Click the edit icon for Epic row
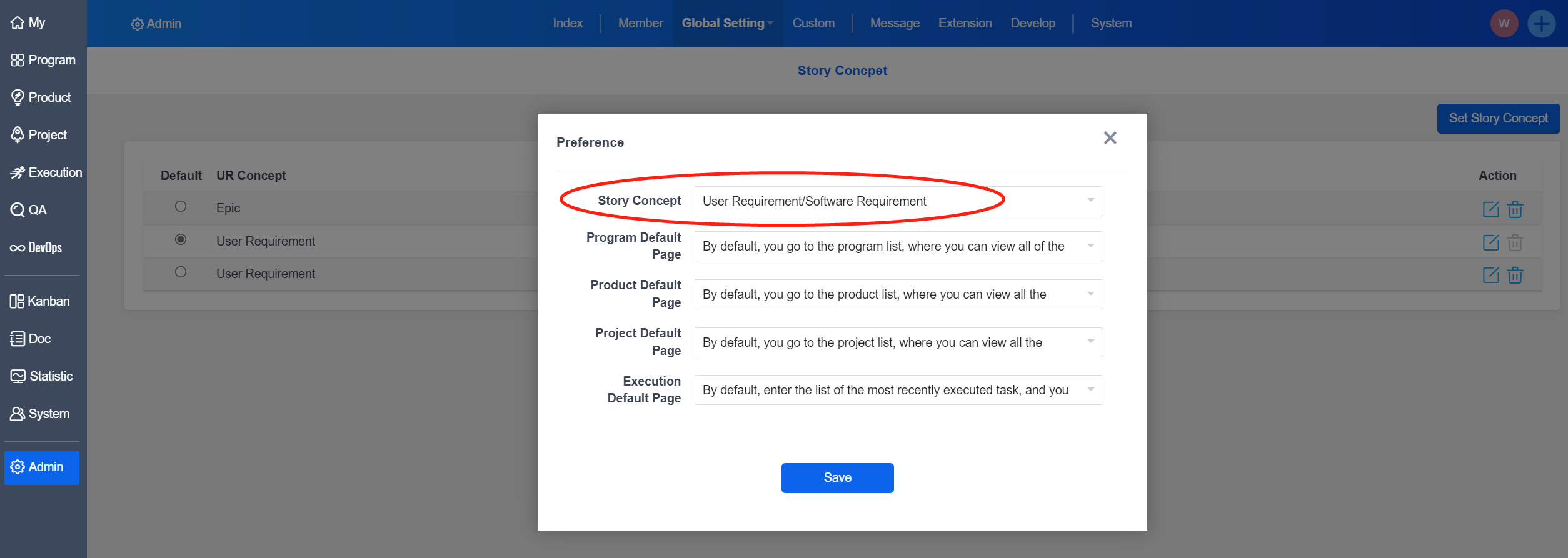The image size is (1568, 558). (1490, 209)
